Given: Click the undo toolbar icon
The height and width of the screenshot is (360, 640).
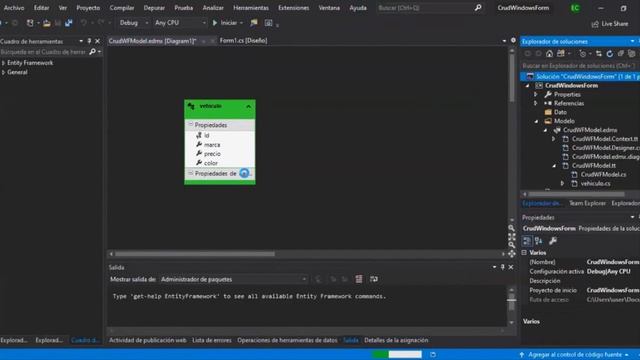Looking at the screenshot, I should [x=84, y=23].
